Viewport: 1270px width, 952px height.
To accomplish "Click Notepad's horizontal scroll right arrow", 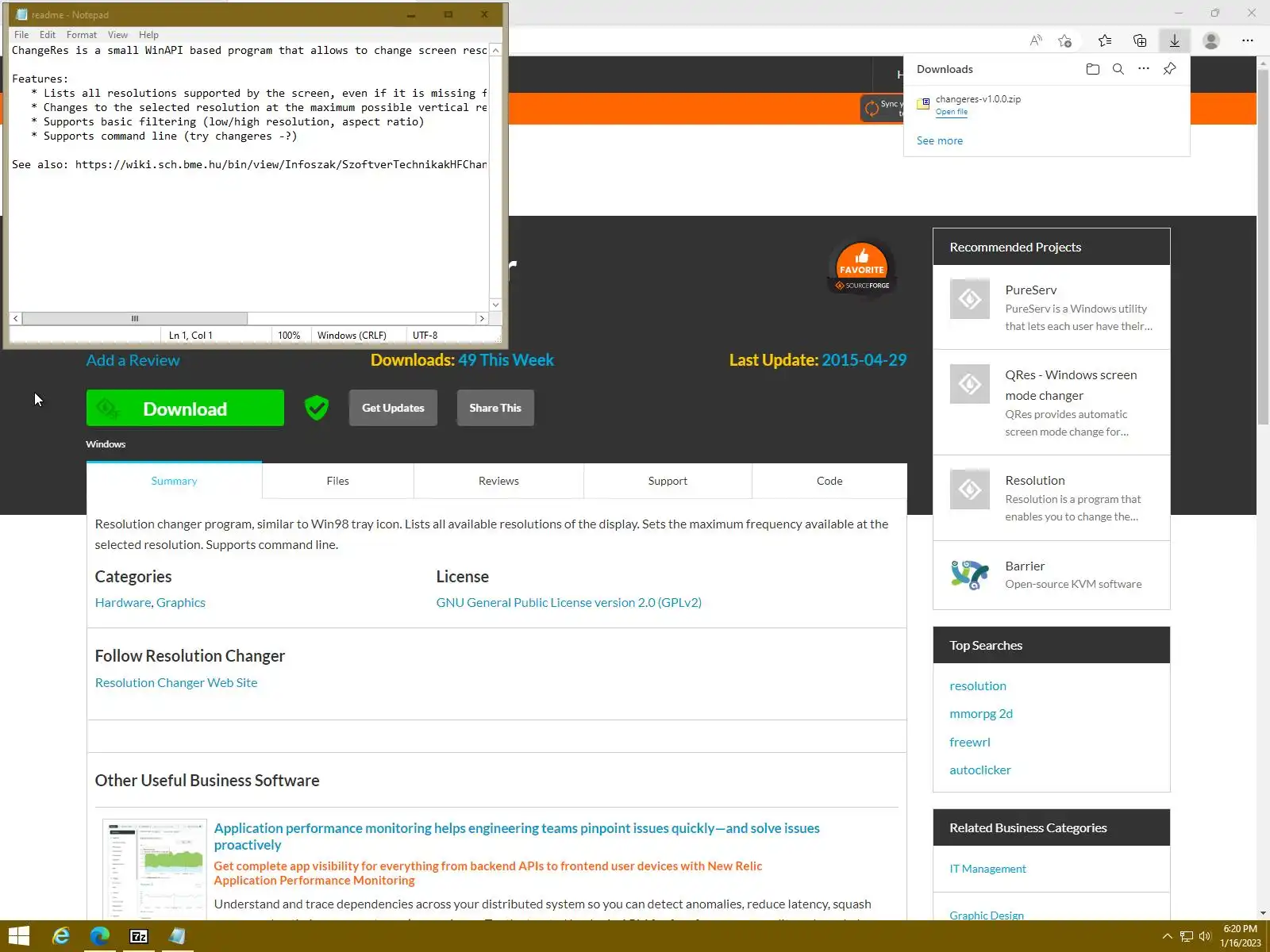I will click(481, 318).
